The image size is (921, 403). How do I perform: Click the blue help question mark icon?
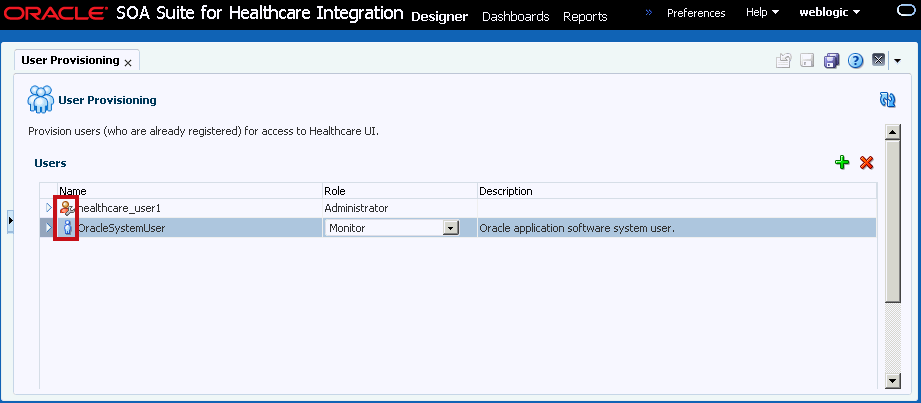[856, 61]
